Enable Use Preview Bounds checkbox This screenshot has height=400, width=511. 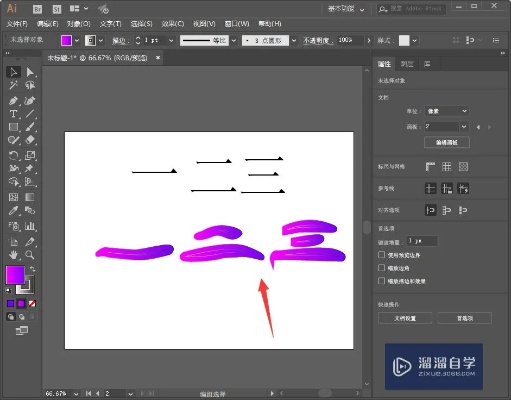[382, 255]
